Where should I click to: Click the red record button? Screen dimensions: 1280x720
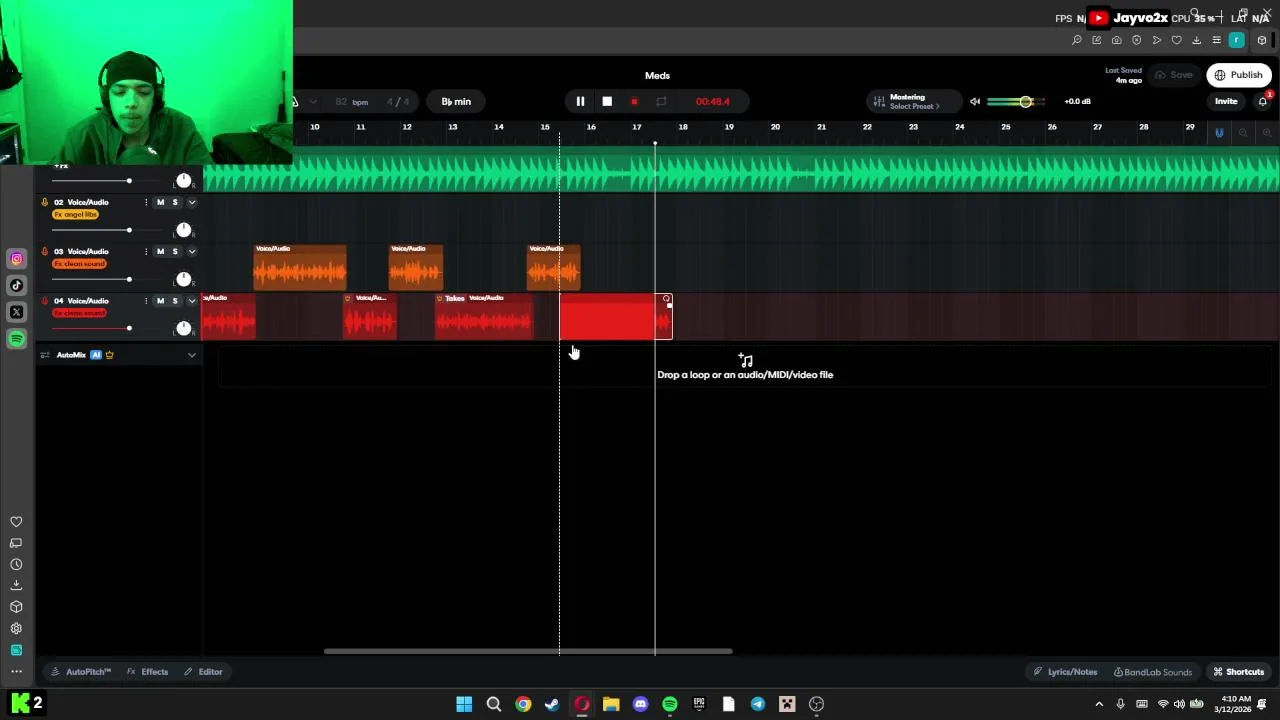point(634,101)
